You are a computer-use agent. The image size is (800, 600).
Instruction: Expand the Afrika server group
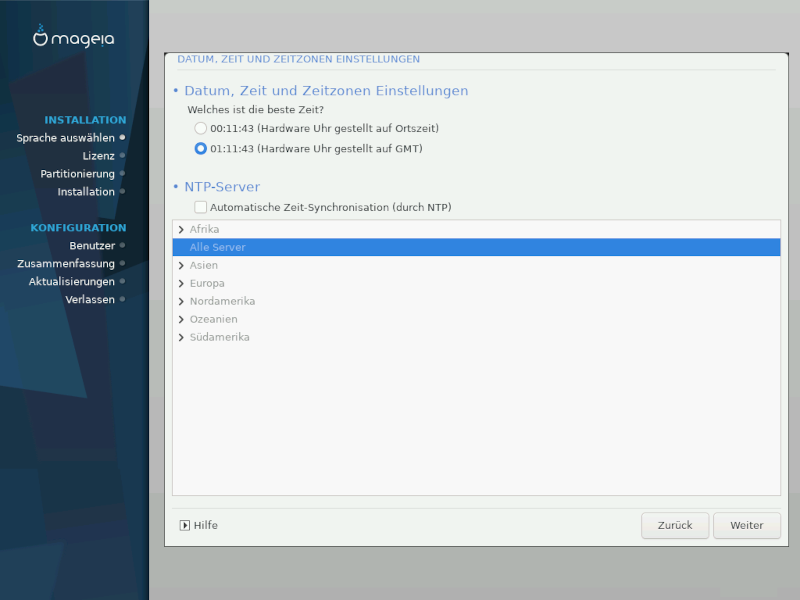pos(180,229)
